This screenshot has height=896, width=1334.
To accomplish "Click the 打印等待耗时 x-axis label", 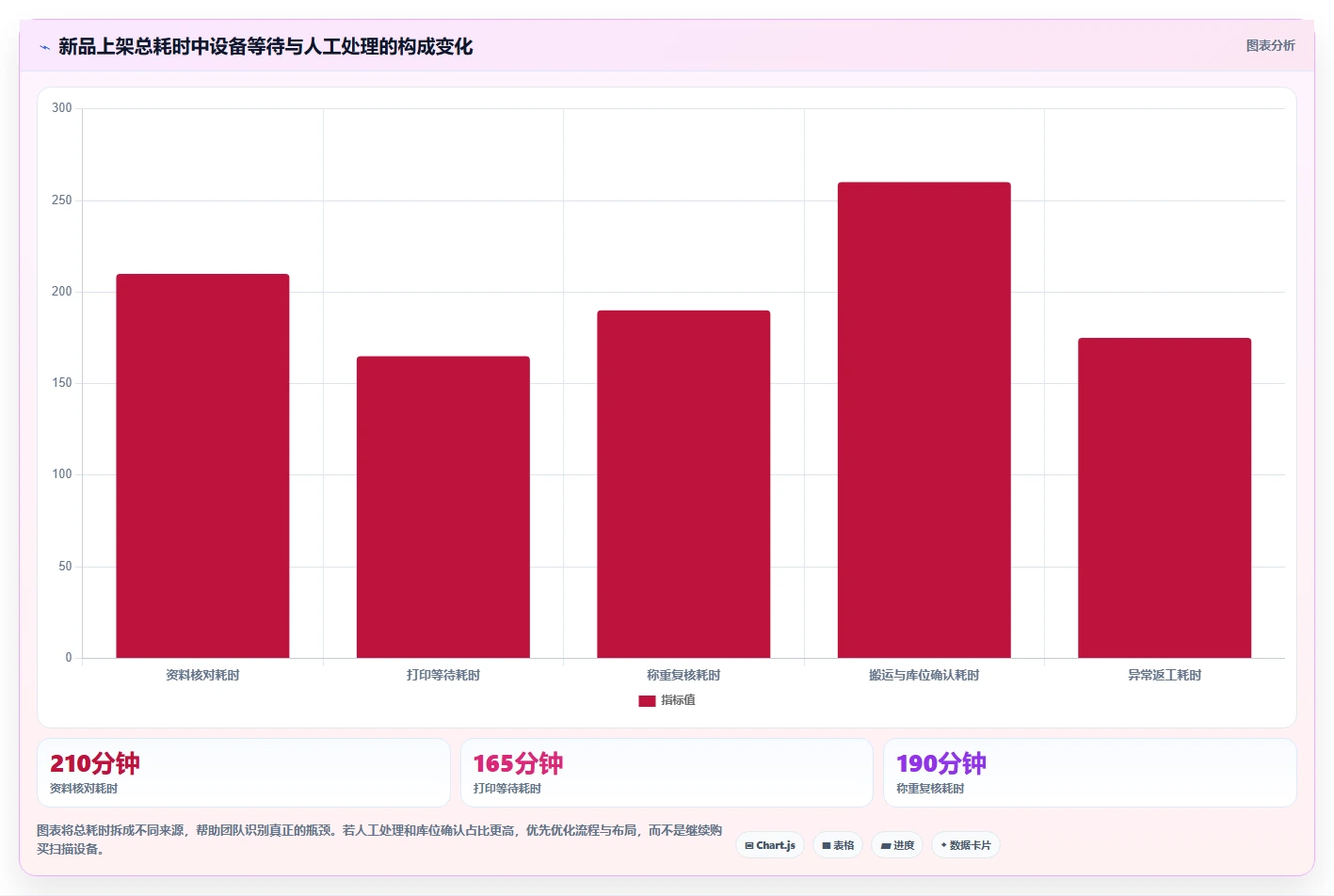I will [x=443, y=675].
